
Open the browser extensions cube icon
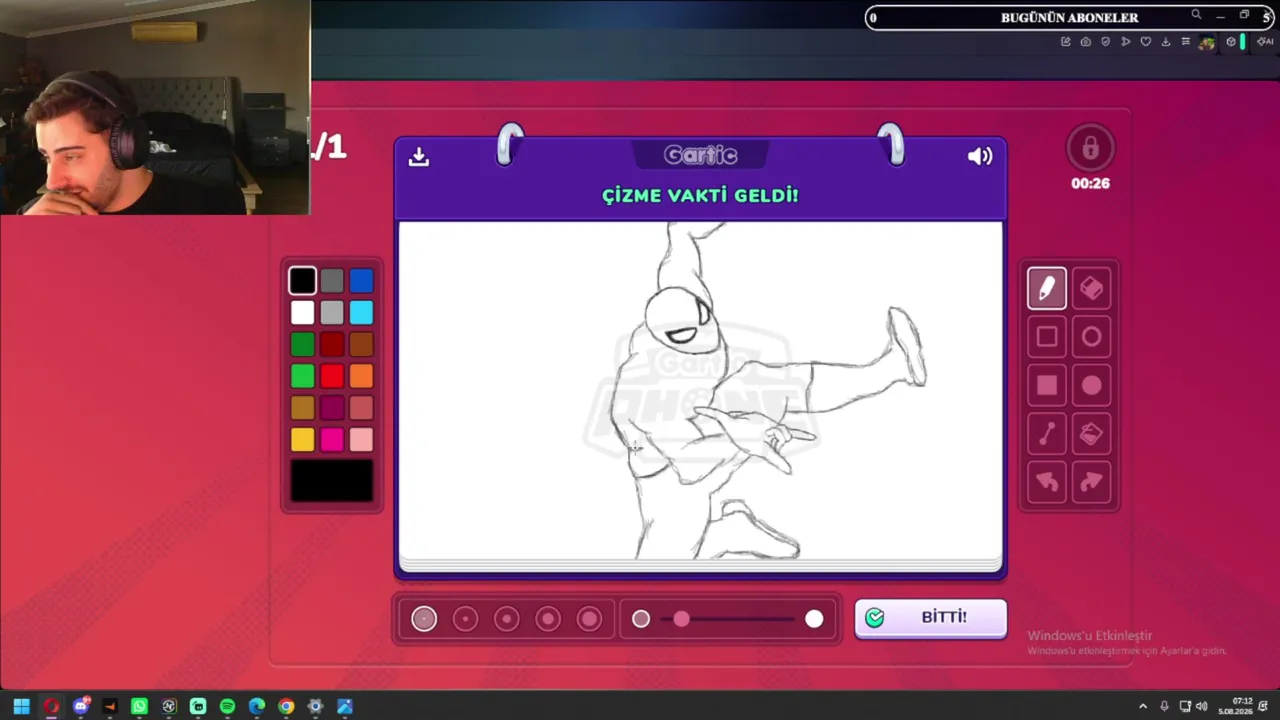tap(1231, 42)
